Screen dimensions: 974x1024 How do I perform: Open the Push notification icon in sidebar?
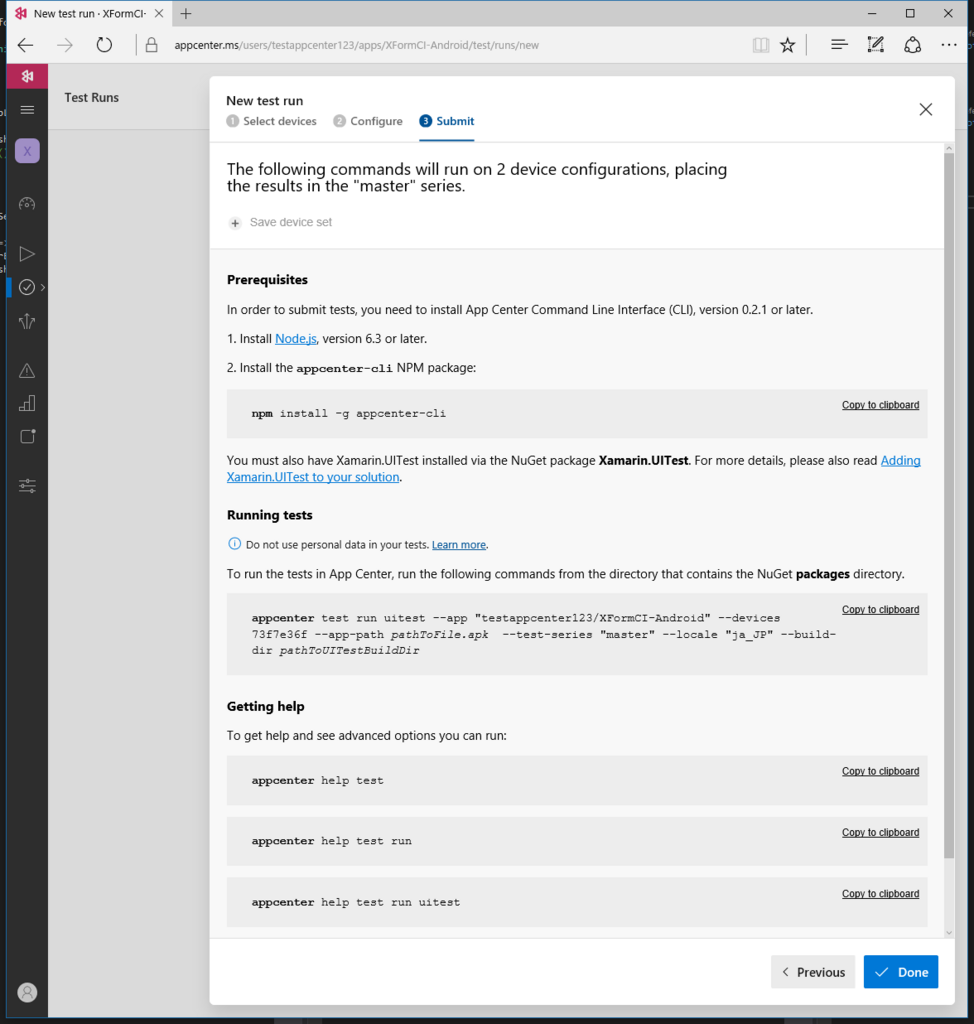pyautogui.click(x=27, y=436)
